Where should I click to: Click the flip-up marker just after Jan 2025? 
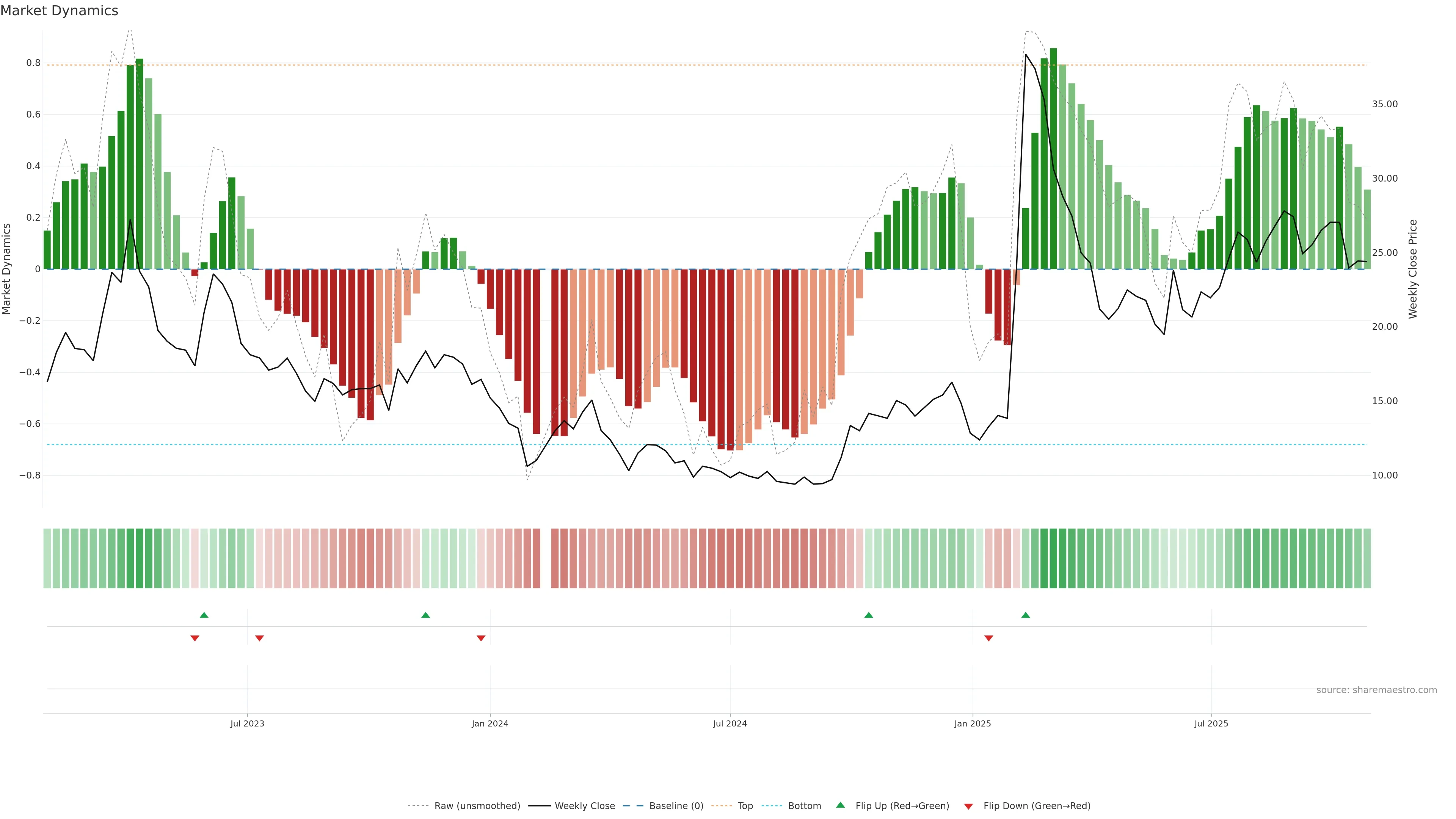click(1025, 615)
